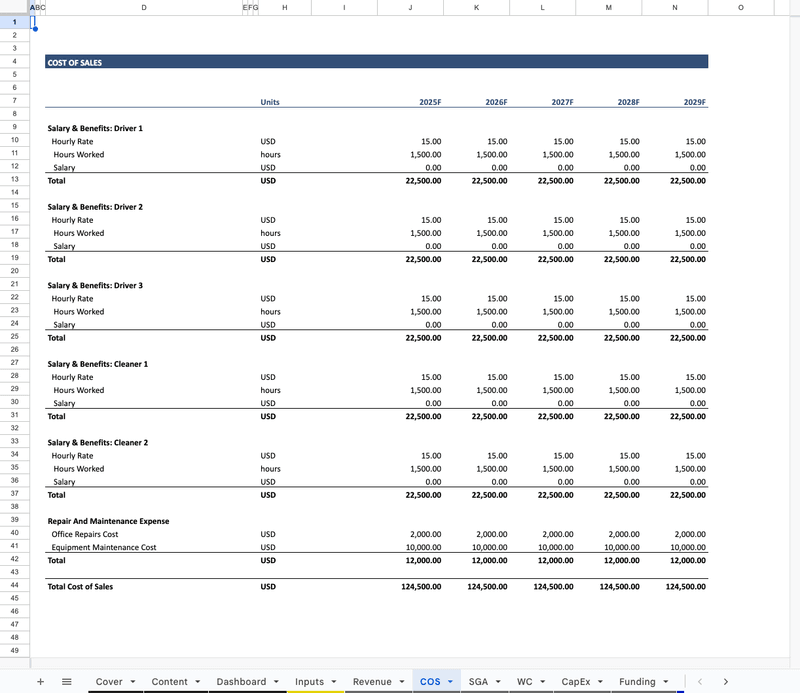Screen dimensions: 800x693
Task: Select column J header
Action: click(x=410, y=7)
